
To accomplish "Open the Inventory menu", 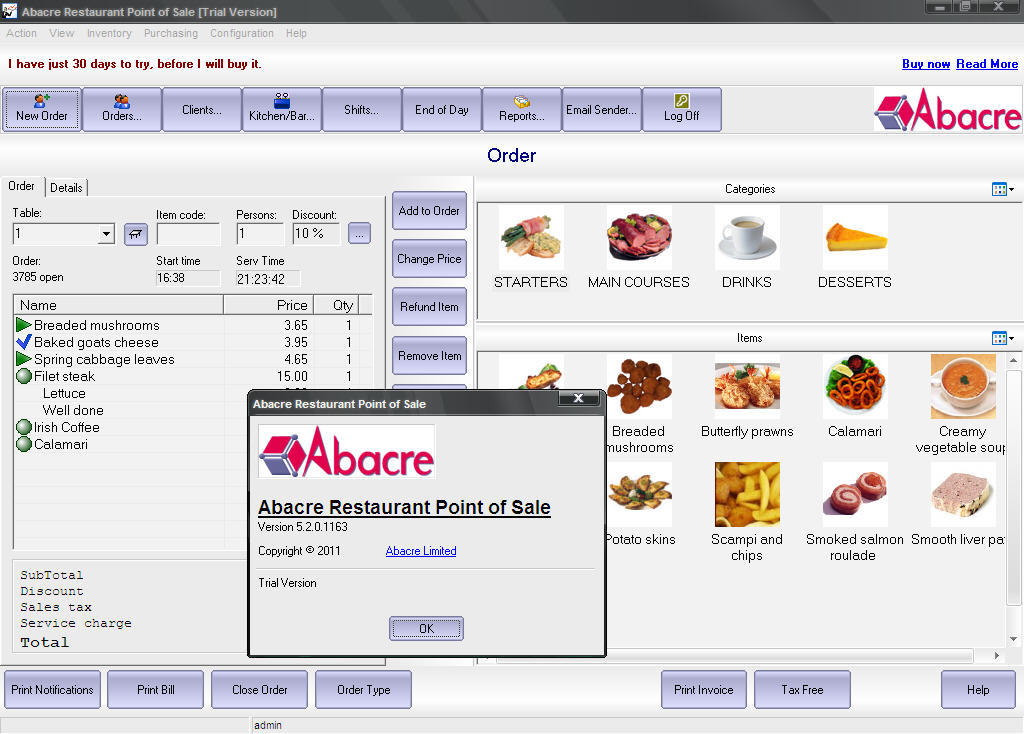I will 109,33.
